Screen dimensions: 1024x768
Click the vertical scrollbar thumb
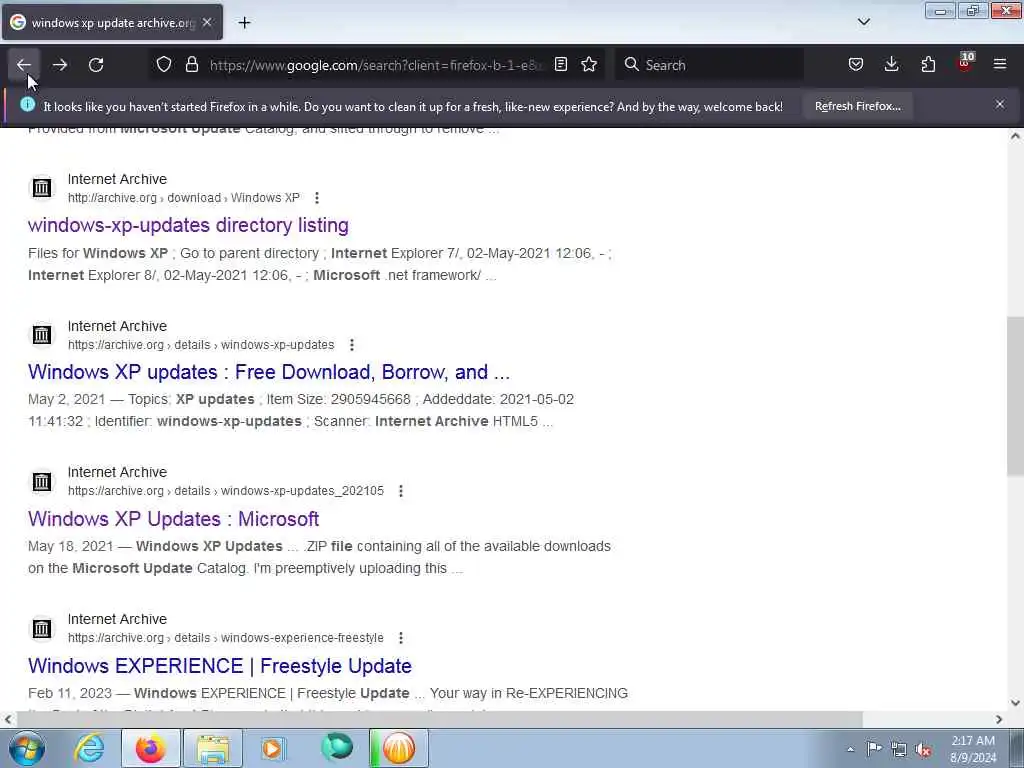(x=1015, y=396)
